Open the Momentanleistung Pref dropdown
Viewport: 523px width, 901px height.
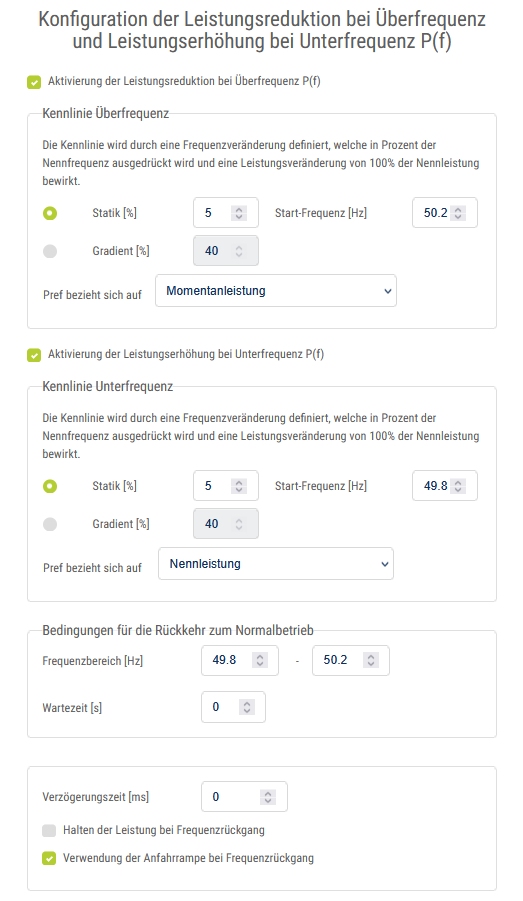click(x=276, y=291)
